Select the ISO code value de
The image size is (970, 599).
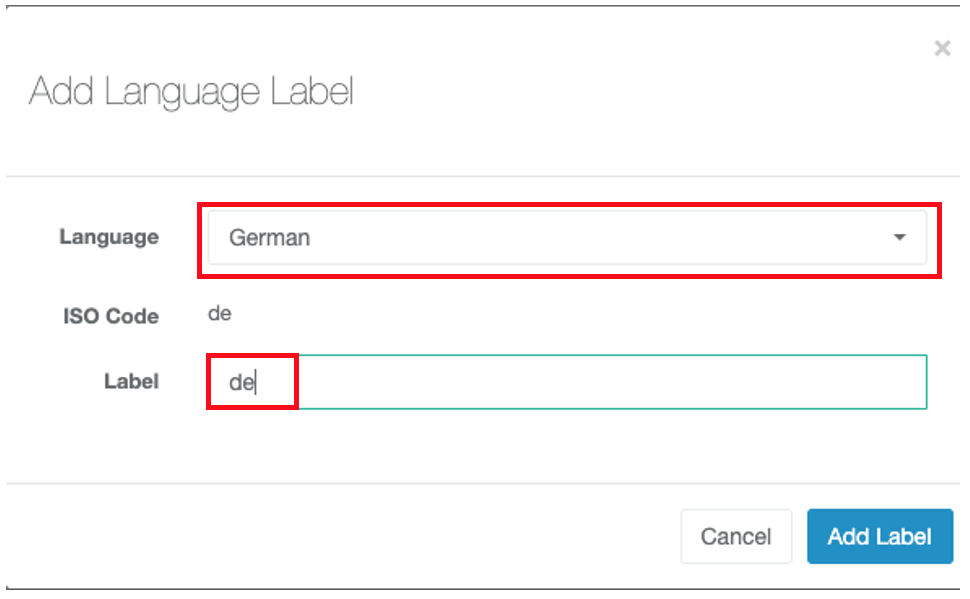pos(220,313)
